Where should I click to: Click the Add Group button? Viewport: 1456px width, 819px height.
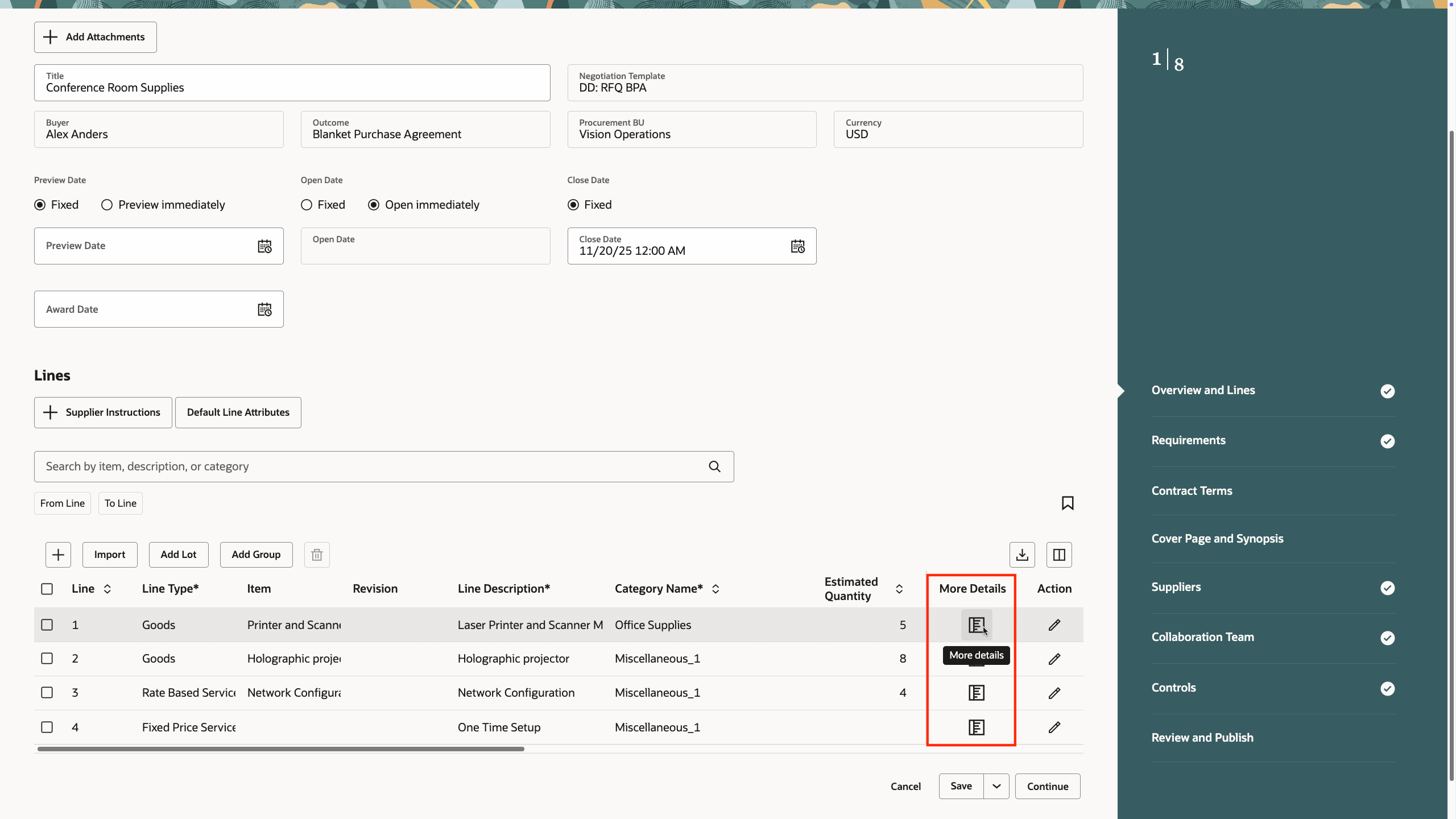(x=256, y=555)
